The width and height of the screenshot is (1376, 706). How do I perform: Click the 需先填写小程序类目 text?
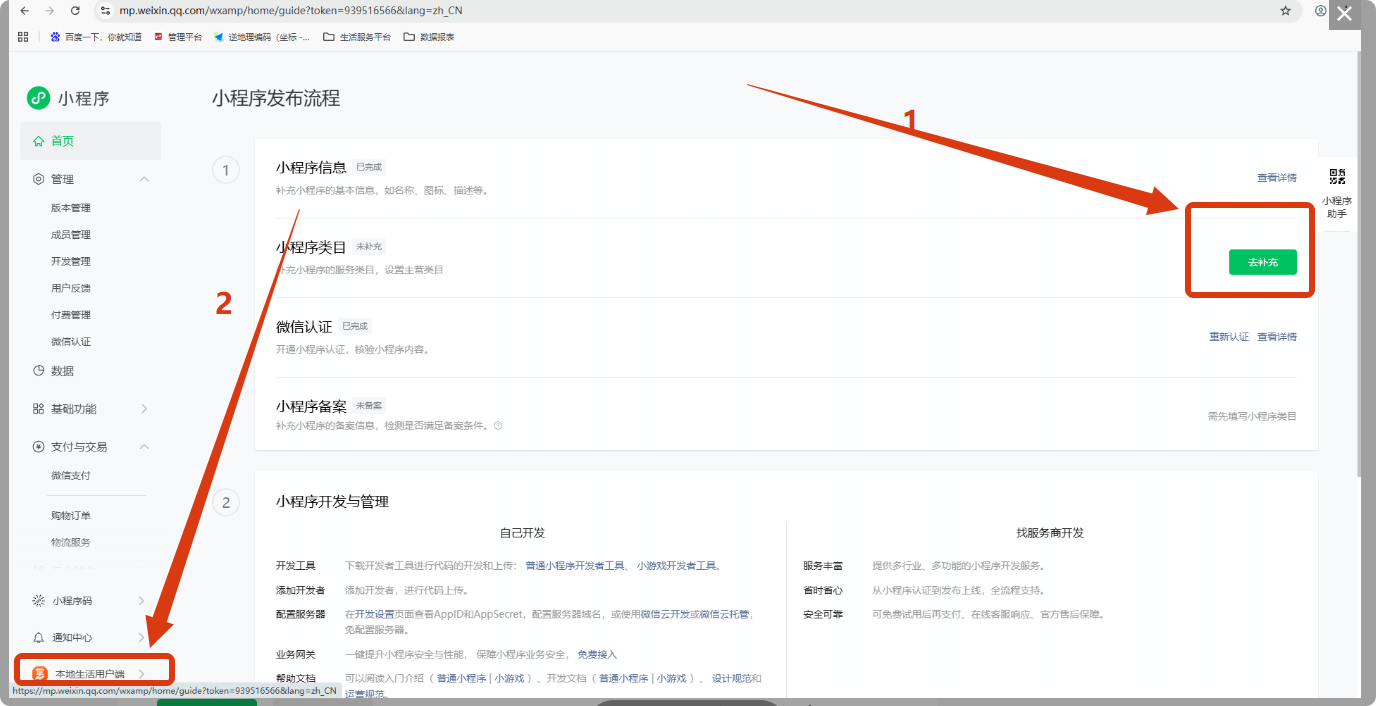tap(1252, 416)
